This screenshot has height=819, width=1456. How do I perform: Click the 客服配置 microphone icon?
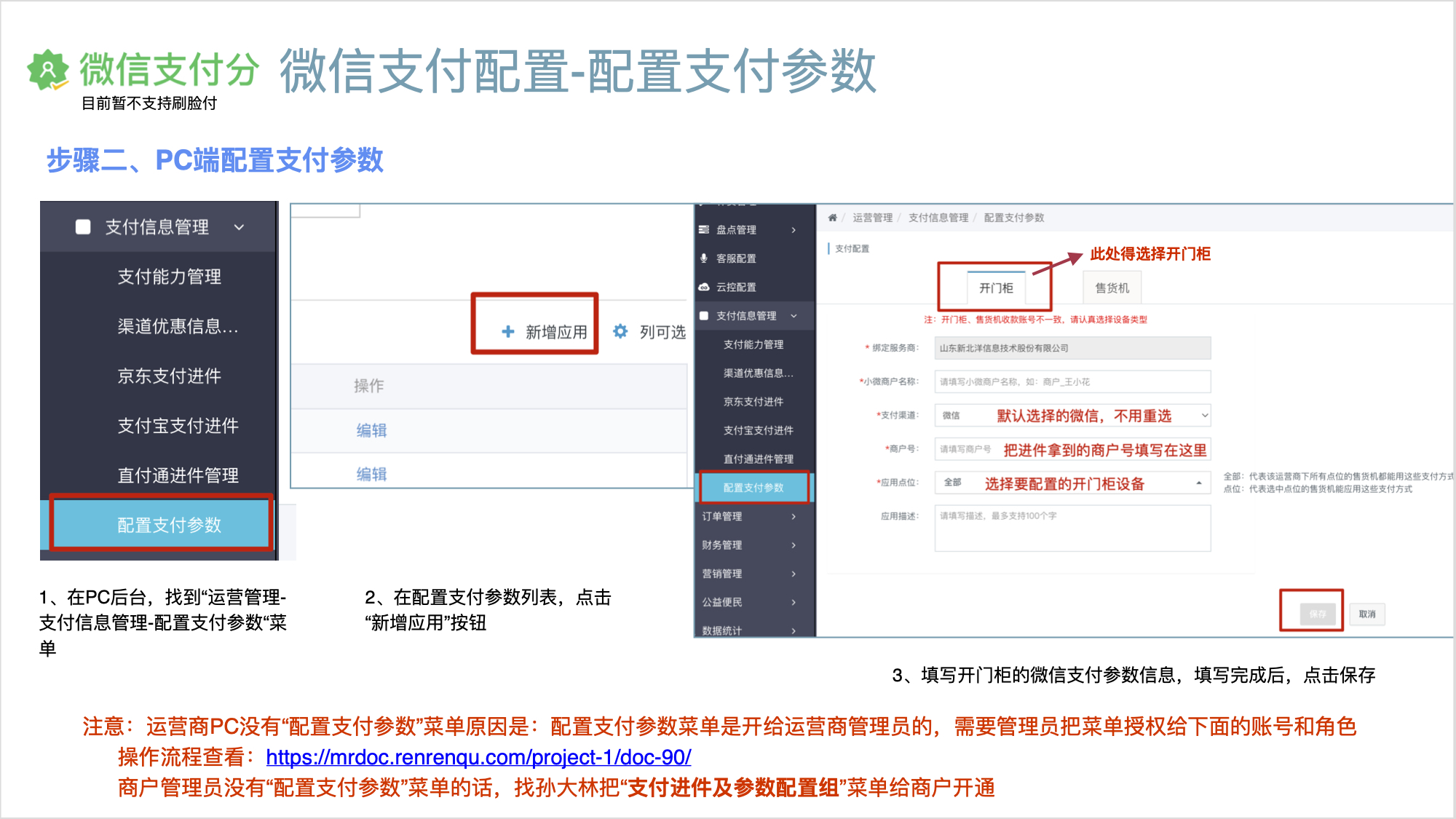coord(704,258)
